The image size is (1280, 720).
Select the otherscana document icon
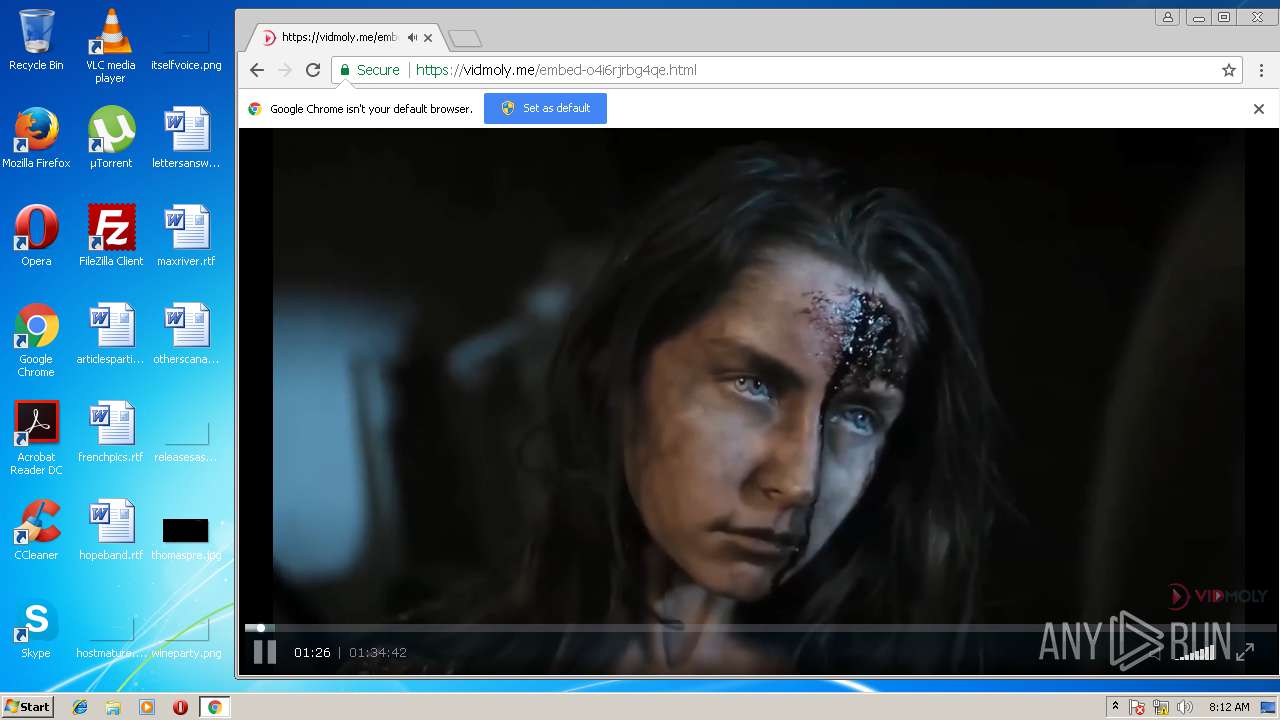click(186, 334)
